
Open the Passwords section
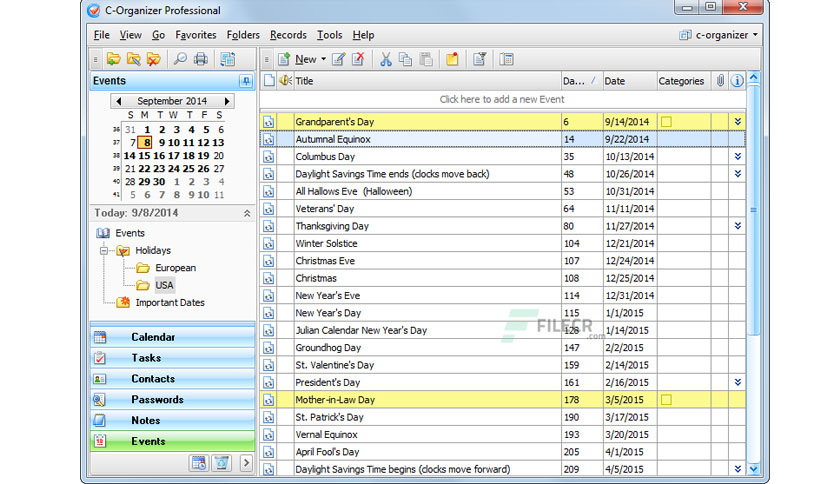click(x=172, y=399)
